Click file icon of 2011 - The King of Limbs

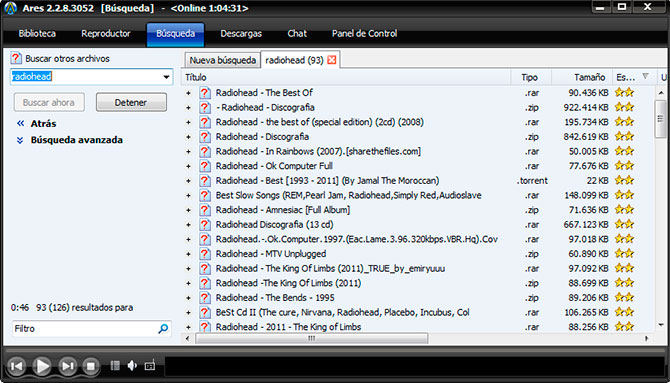(205, 327)
